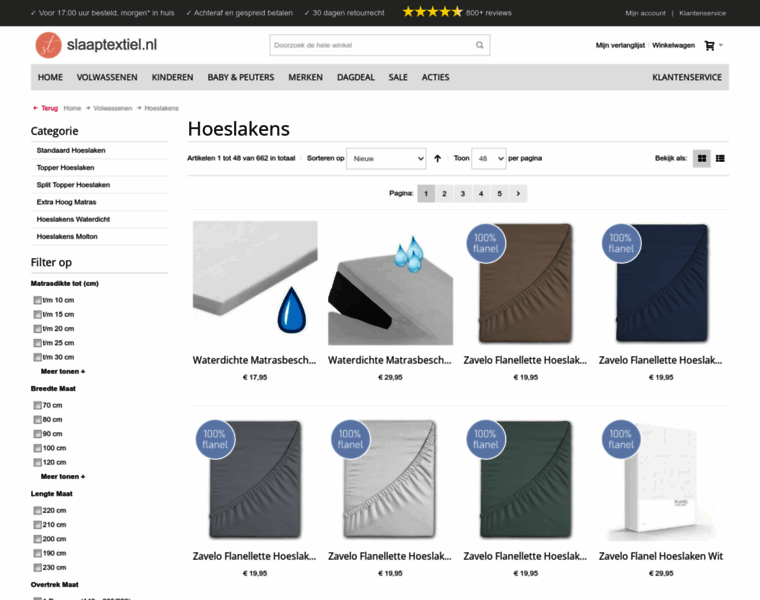Expand more Breedte Maat filter options
Screen dimensions: 760x600
coord(63,476)
